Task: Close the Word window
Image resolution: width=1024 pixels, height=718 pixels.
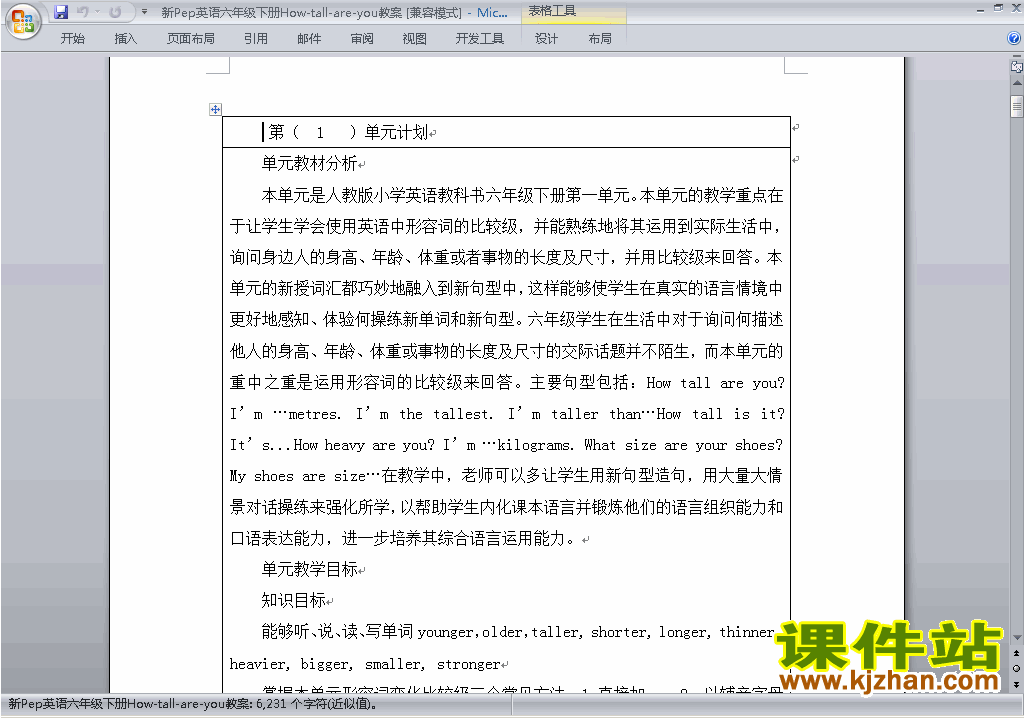Action: tap(1016, 8)
